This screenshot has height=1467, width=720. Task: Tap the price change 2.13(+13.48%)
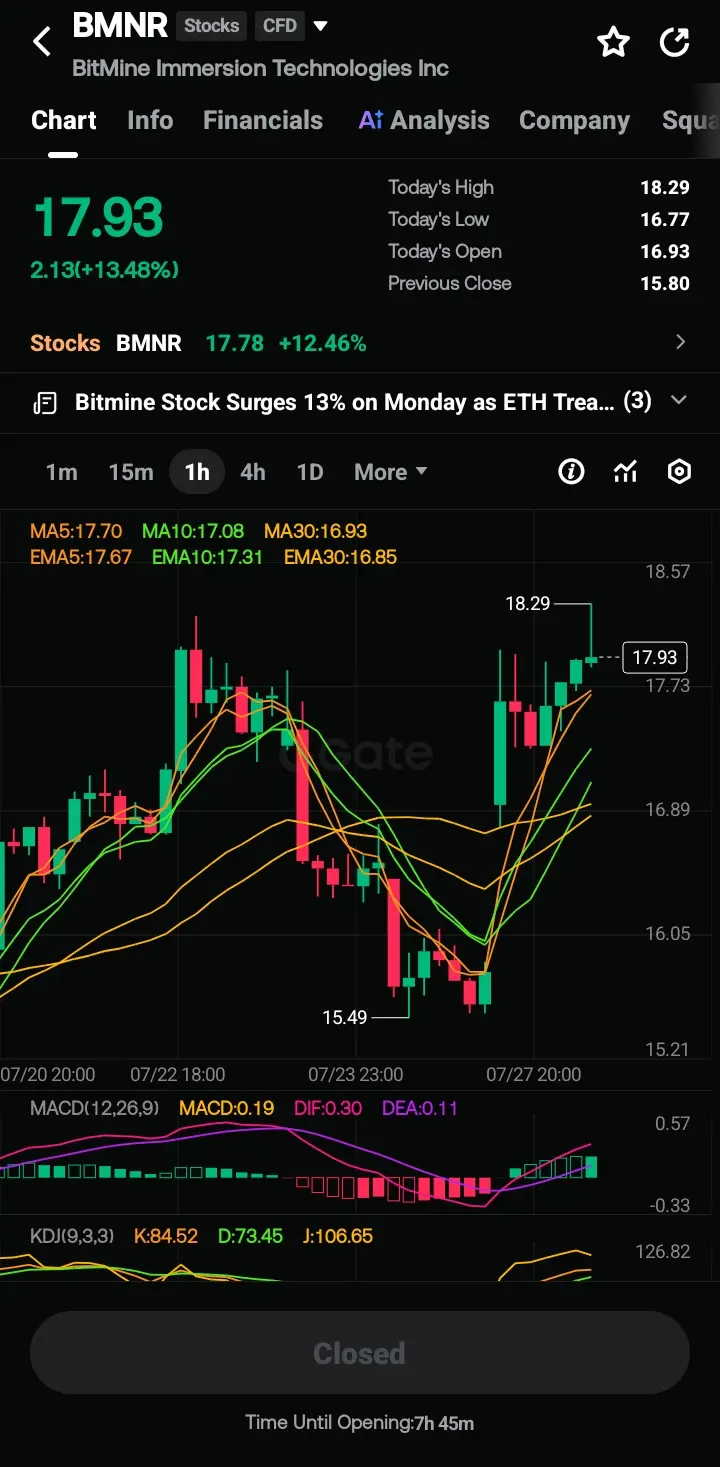pos(104,270)
